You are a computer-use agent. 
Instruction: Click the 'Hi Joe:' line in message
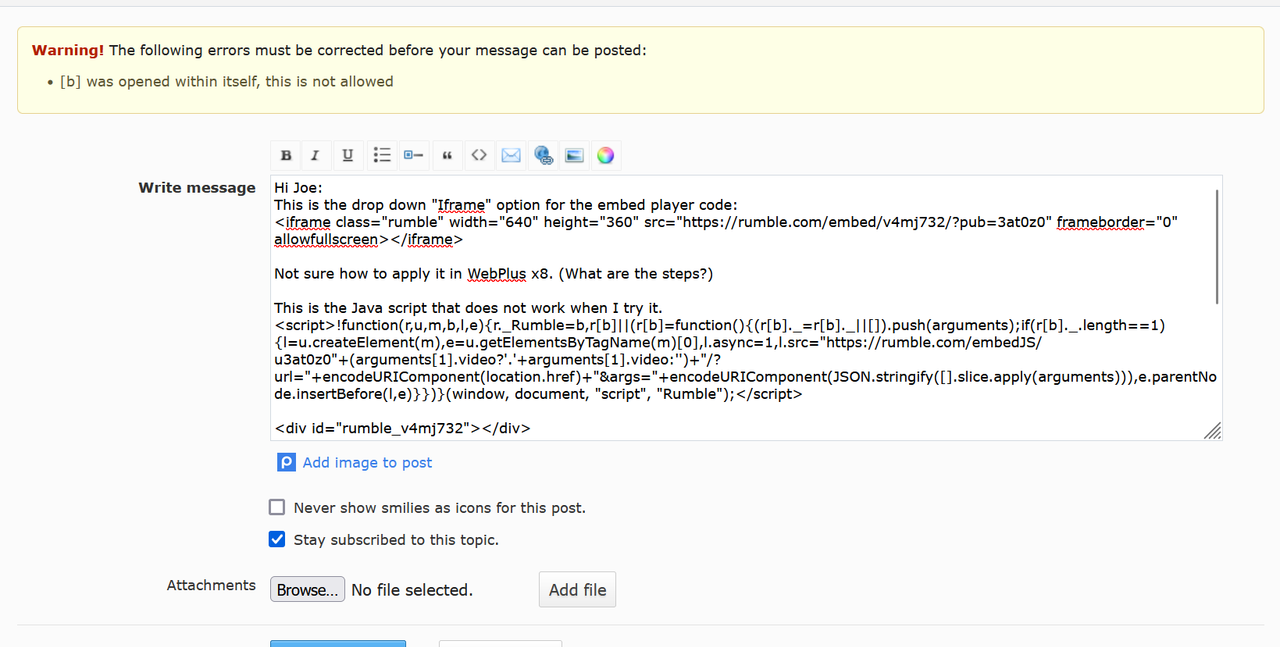(298, 188)
